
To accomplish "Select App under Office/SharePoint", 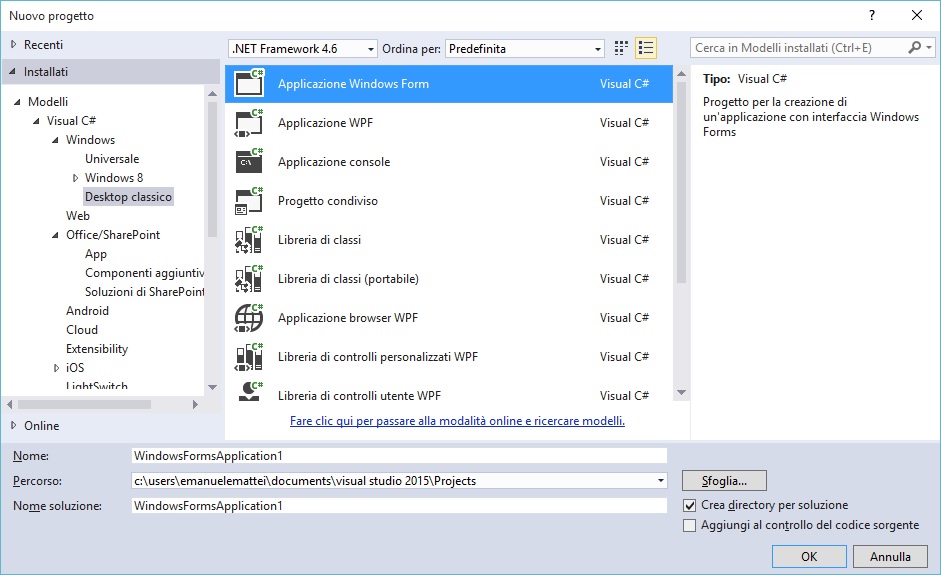I will click(95, 254).
